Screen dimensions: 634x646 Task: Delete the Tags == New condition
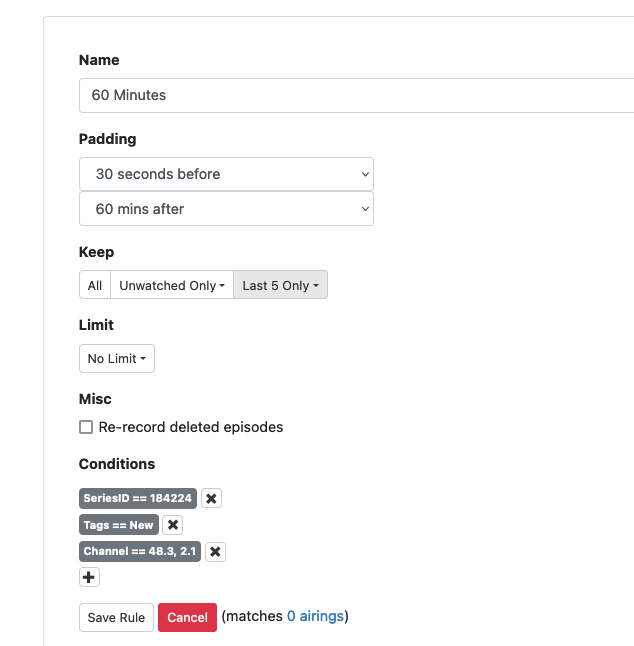(x=173, y=525)
